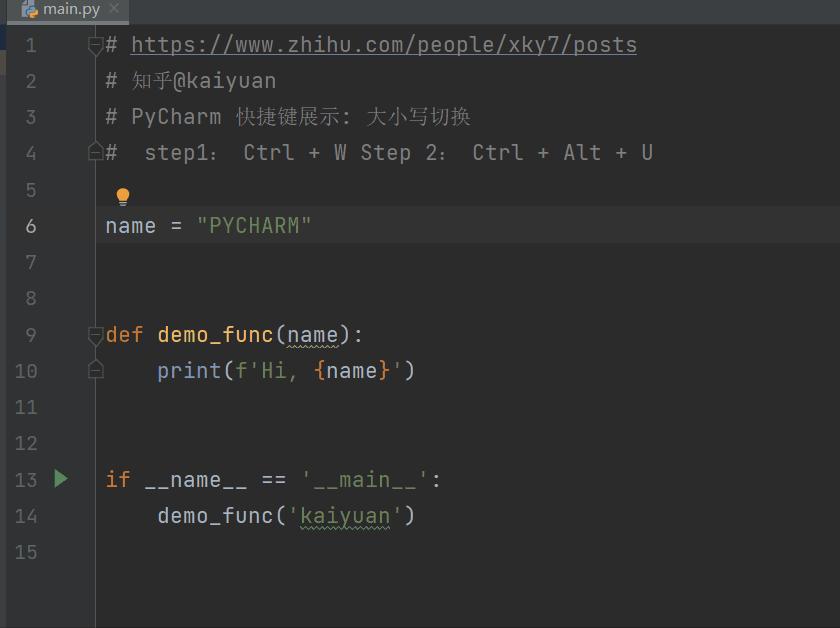Open the zhihu.com posts hyperlink
The width and height of the screenshot is (840, 628).
[x=384, y=45]
